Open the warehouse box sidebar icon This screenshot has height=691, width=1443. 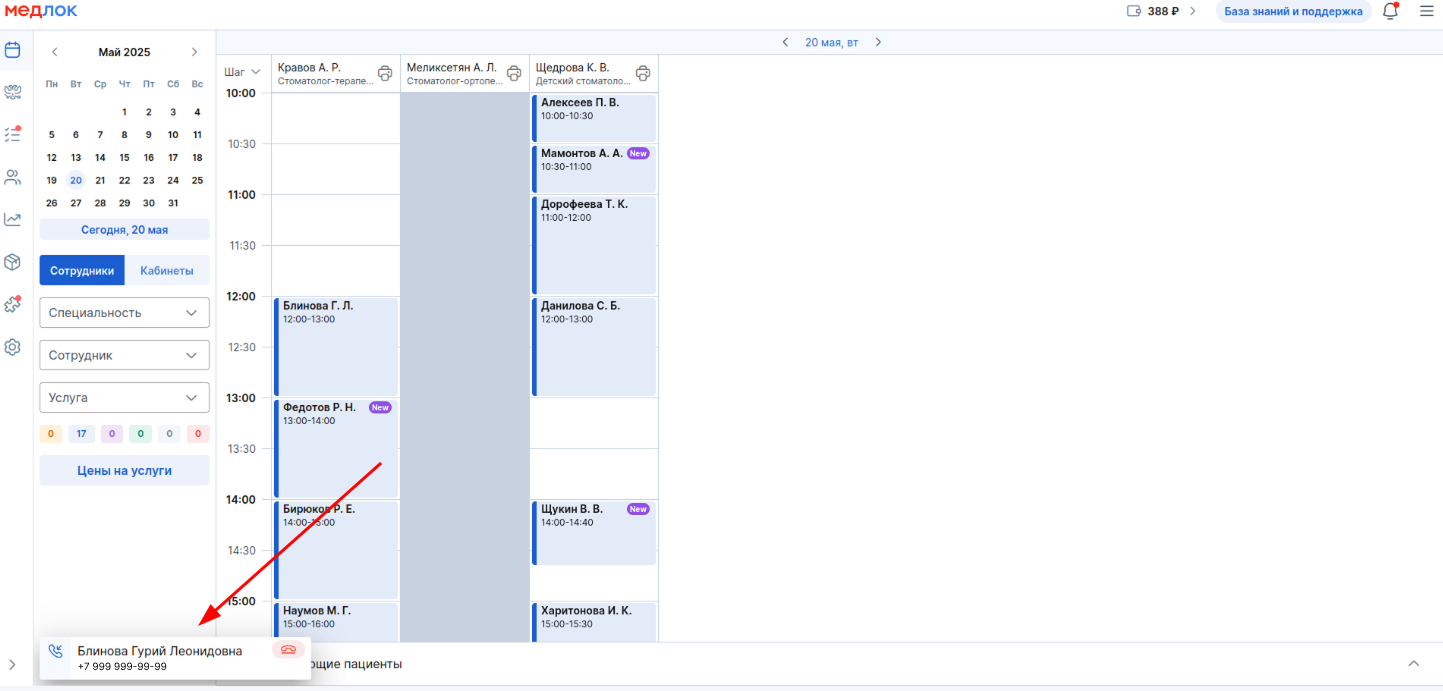point(13,262)
